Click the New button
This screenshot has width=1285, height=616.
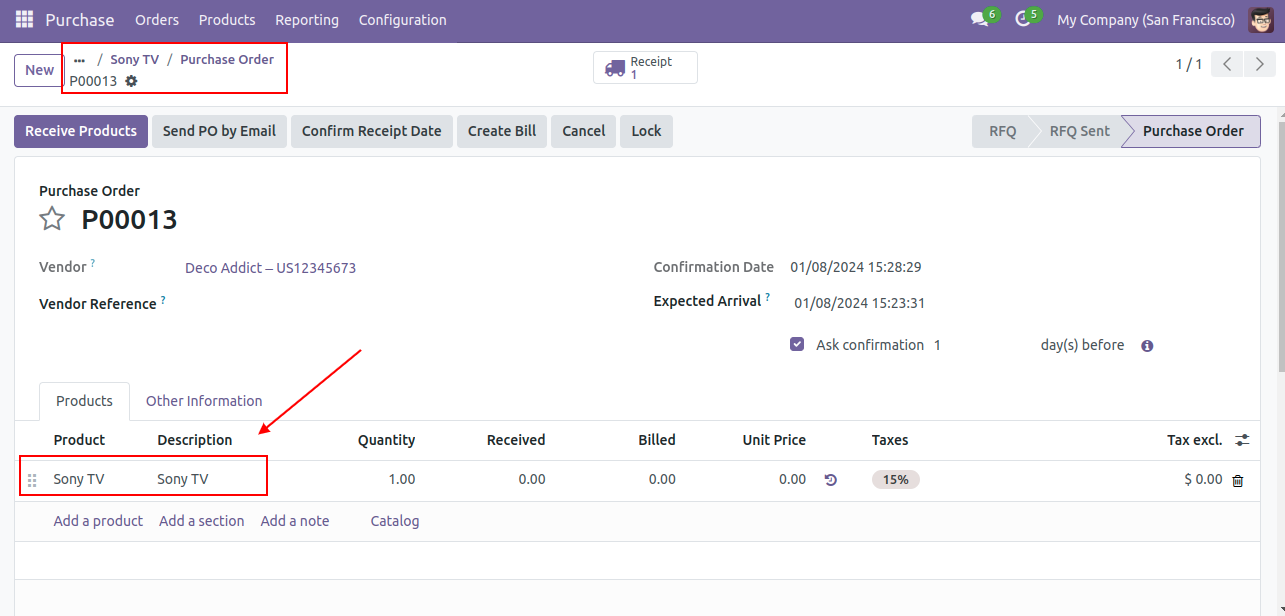click(40, 70)
